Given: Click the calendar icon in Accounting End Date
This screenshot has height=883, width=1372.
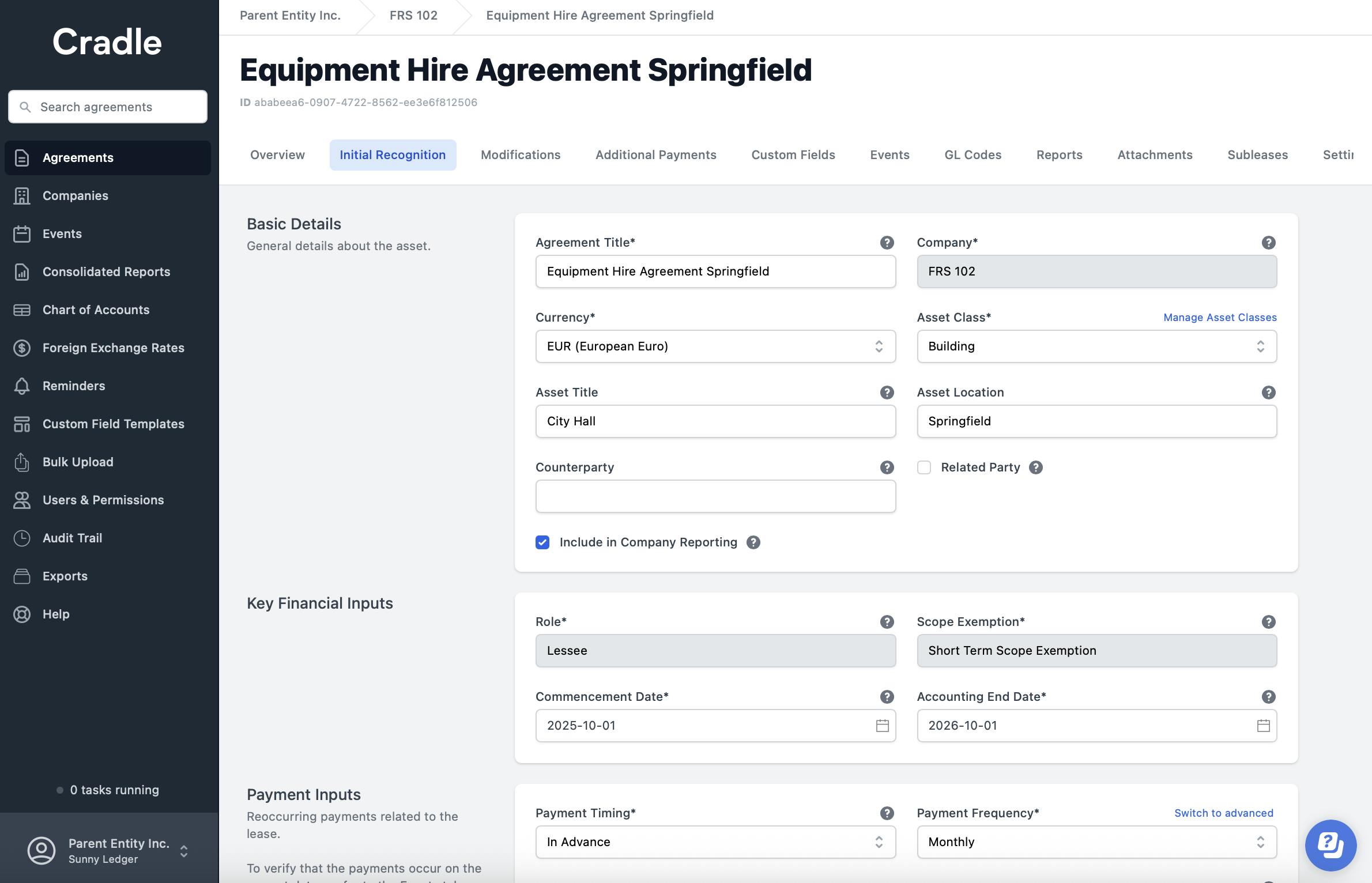Looking at the screenshot, I should pyautogui.click(x=1263, y=726).
